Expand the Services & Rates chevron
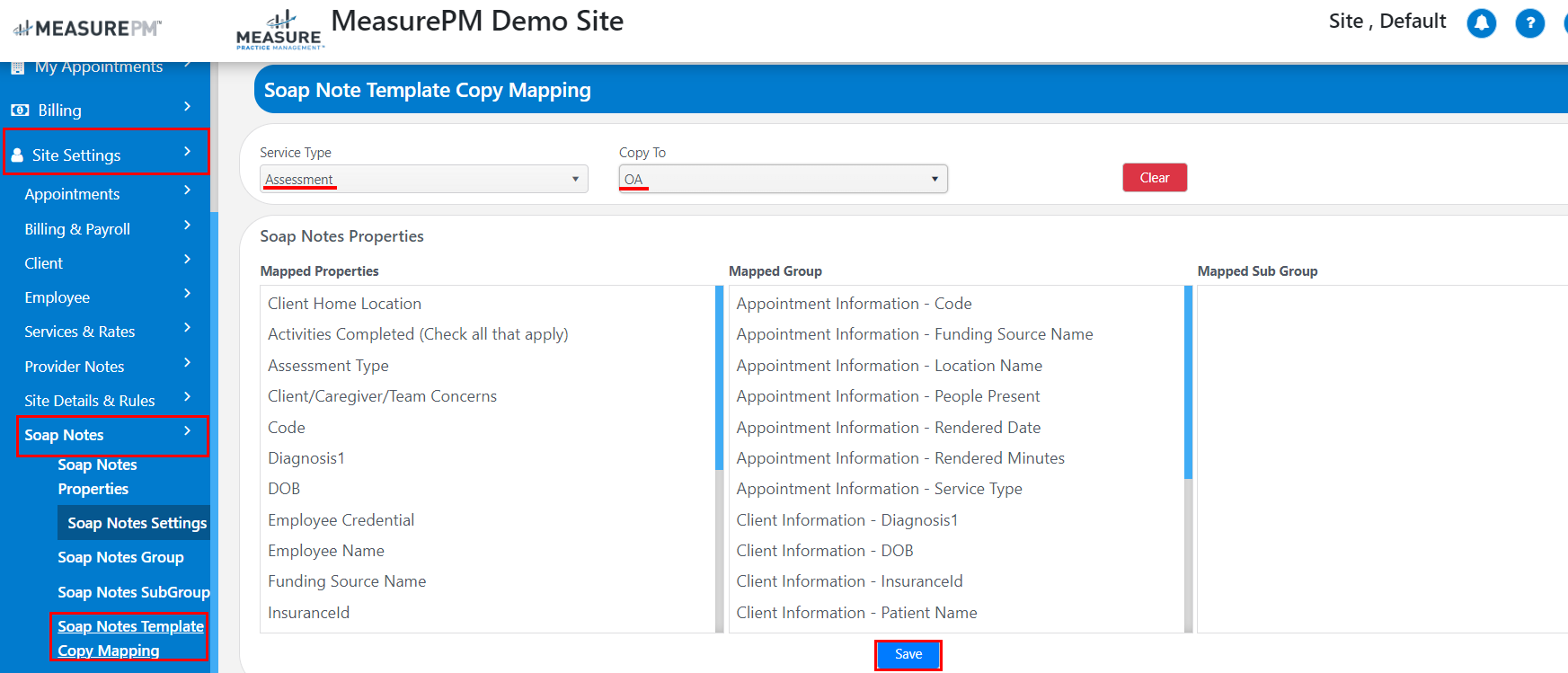Viewport: 1568px width, 673px height. tap(187, 327)
